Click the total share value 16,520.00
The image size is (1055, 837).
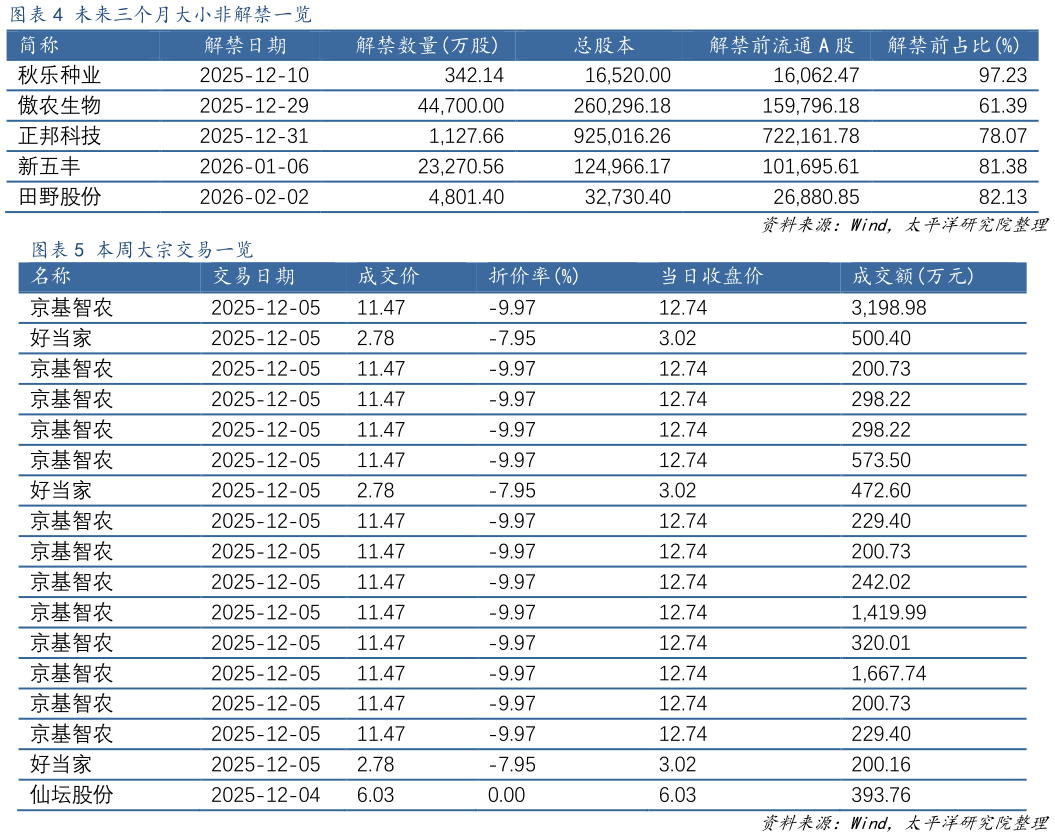coord(628,75)
